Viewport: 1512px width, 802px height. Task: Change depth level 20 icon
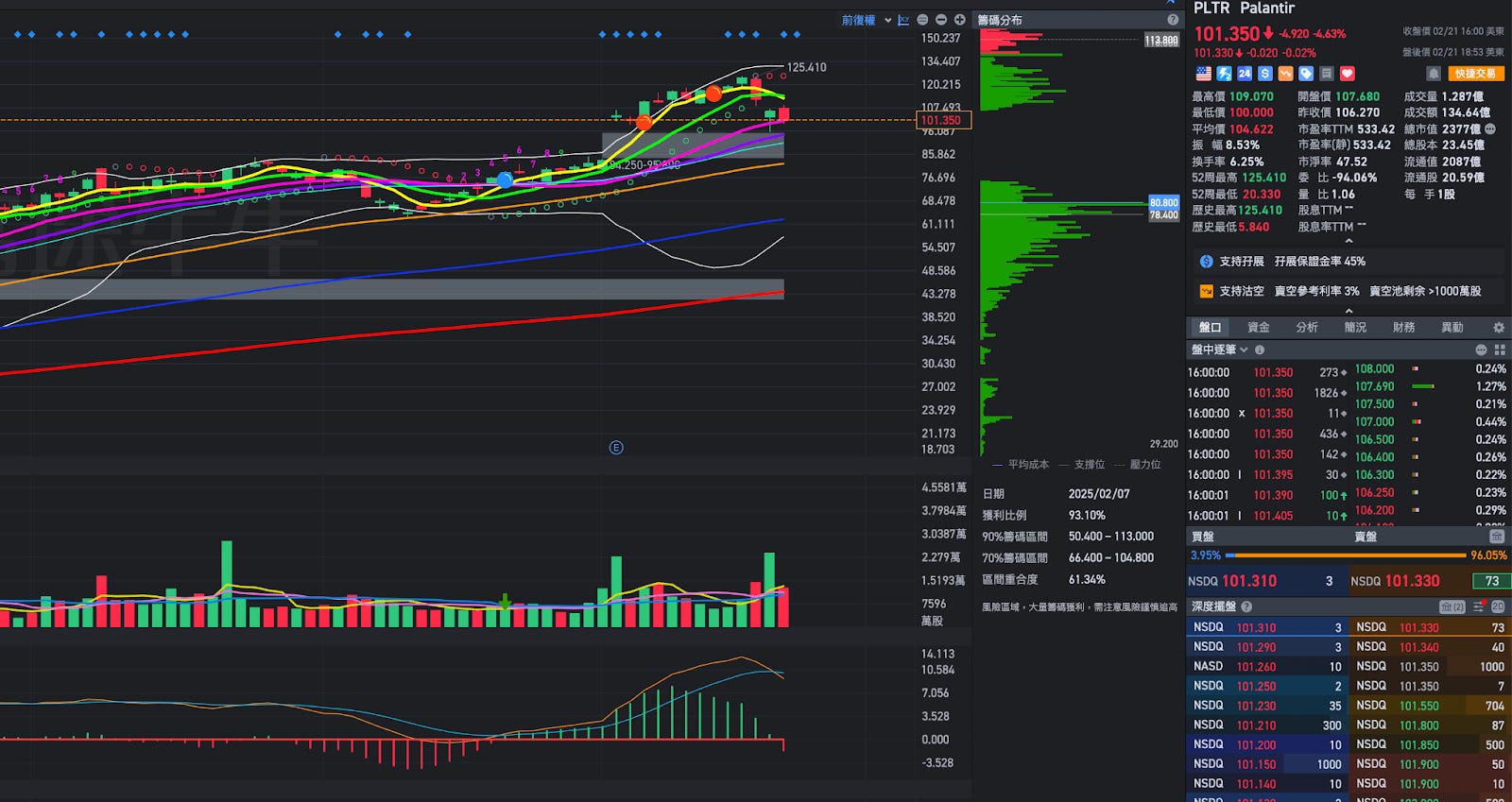pyautogui.click(x=1498, y=606)
